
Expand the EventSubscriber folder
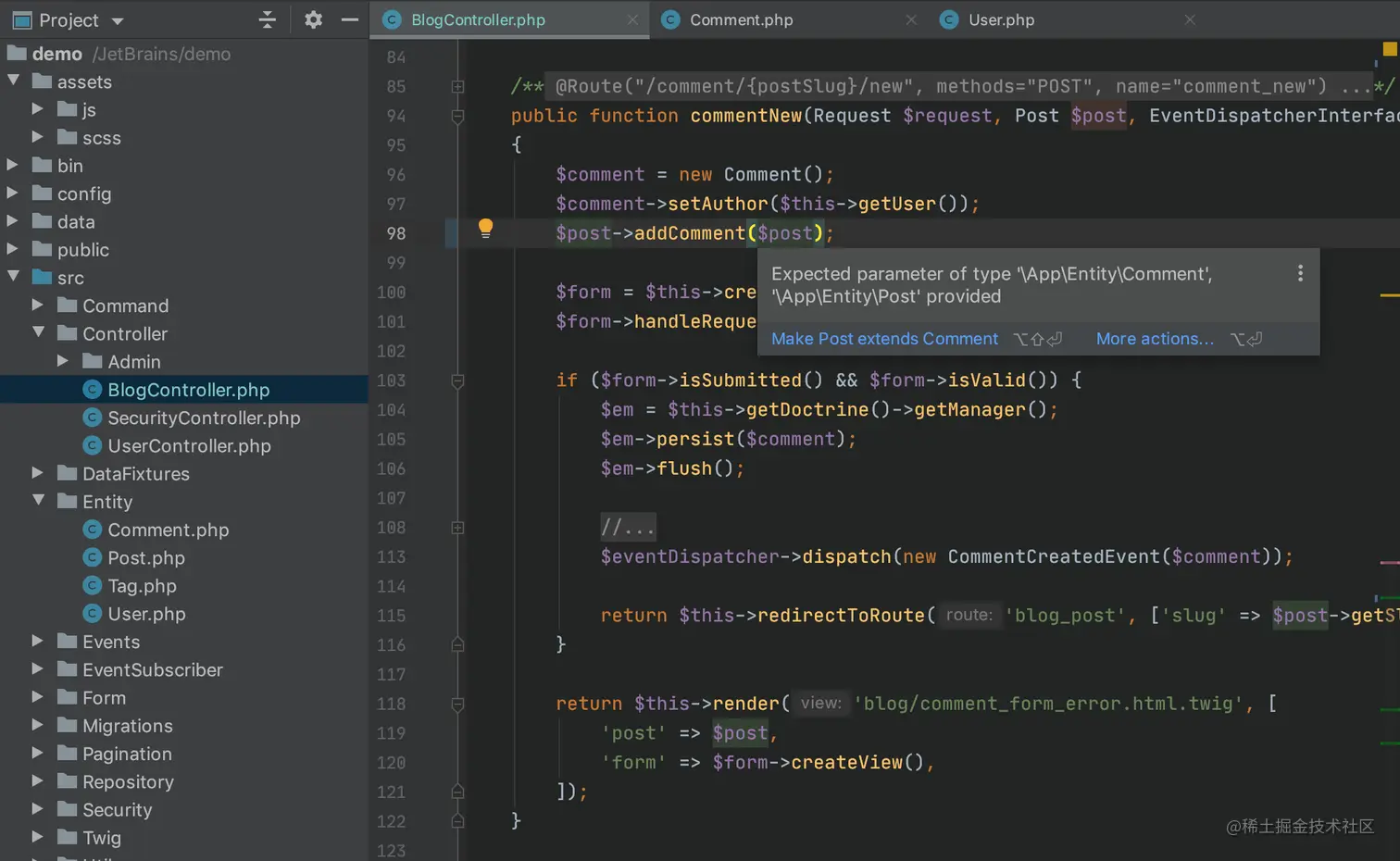[x=38, y=669]
